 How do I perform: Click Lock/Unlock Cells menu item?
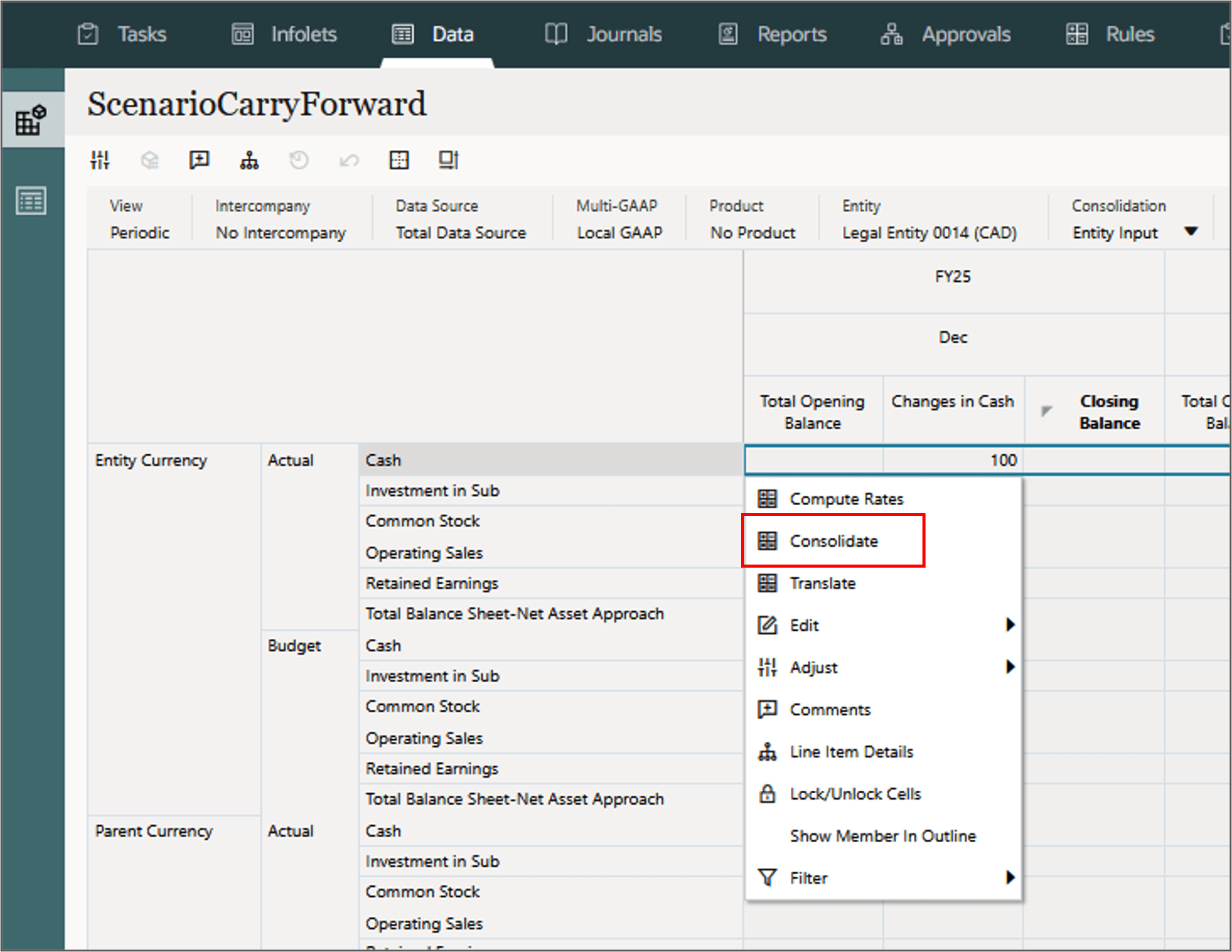(854, 794)
